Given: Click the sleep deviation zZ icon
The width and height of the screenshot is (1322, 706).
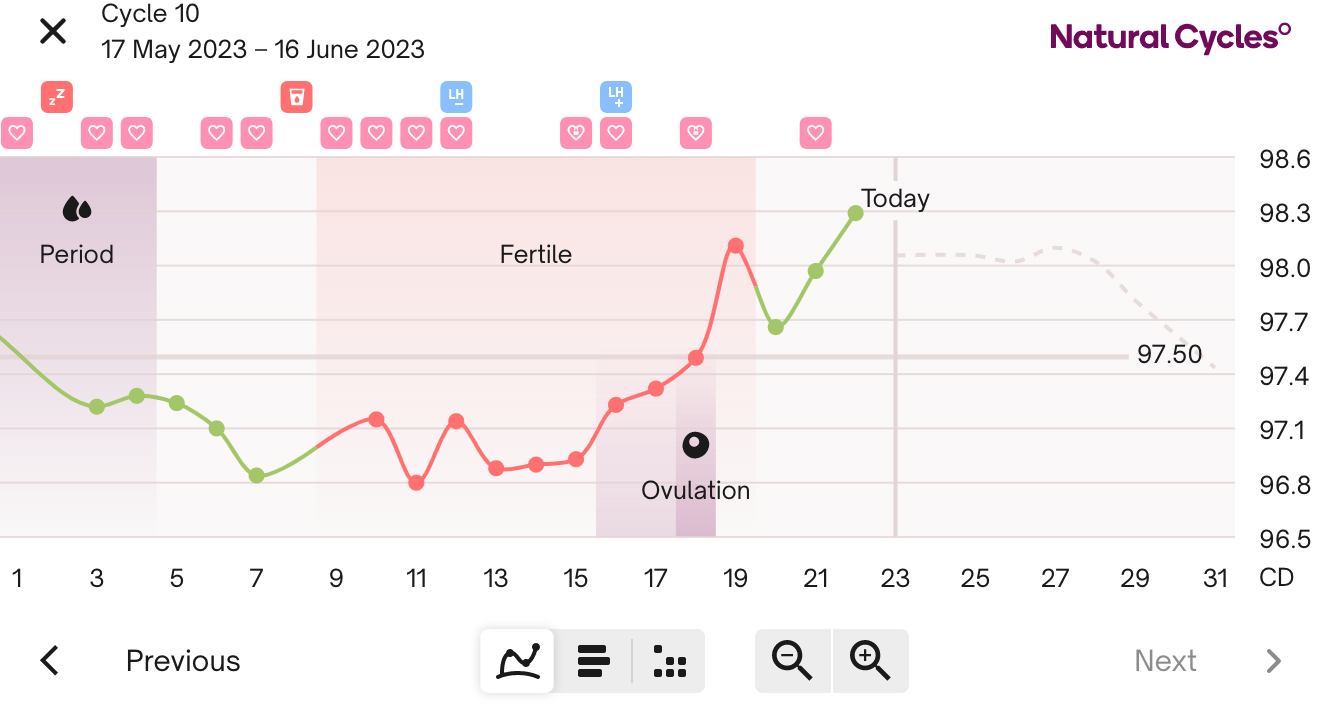Looking at the screenshot, I should pyautogui.click(x=56, y=97).
